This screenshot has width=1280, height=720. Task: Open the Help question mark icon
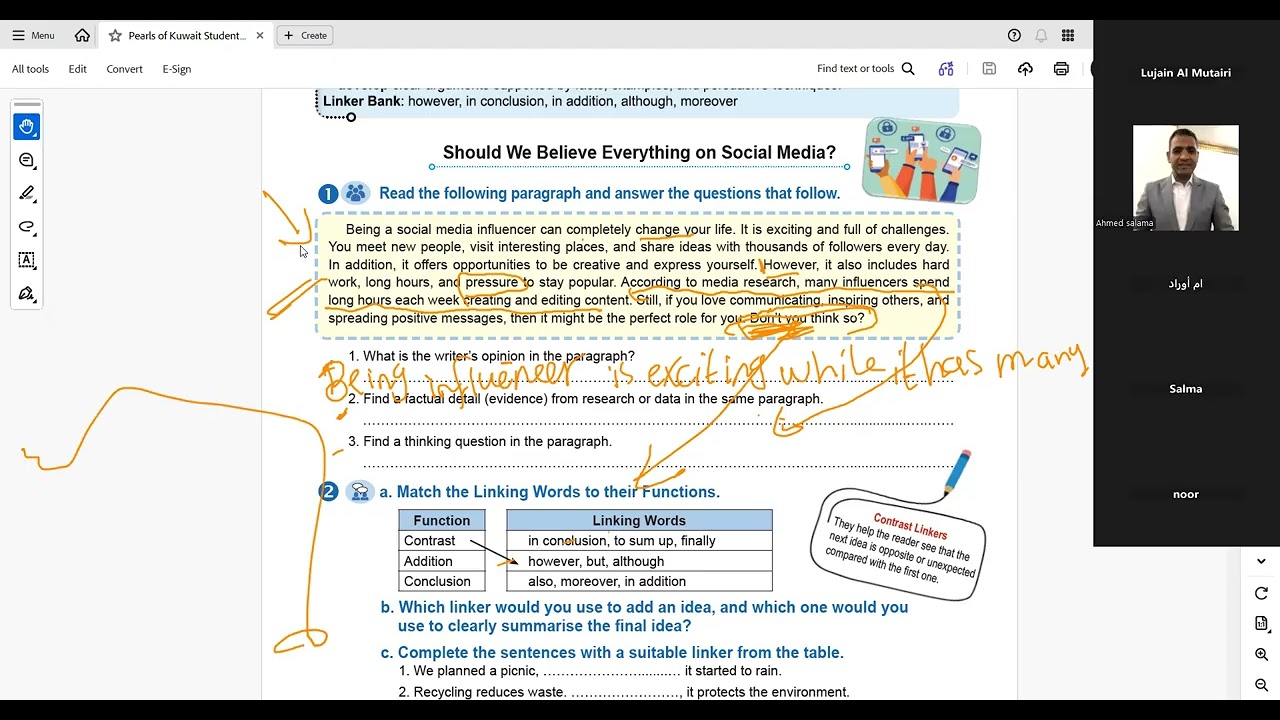(1014, 35)
